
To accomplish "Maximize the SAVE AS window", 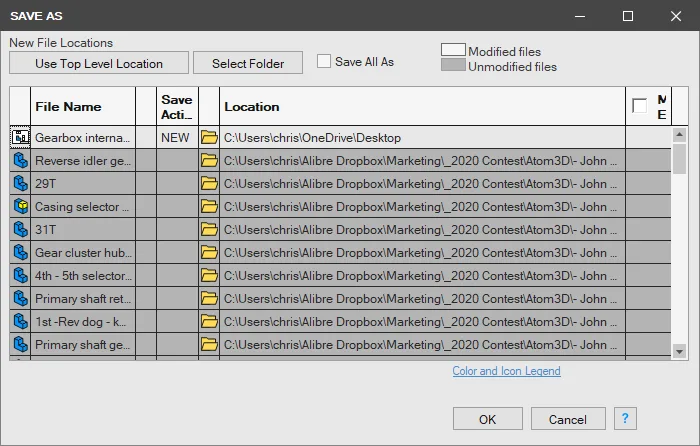I will pos(628,16).
